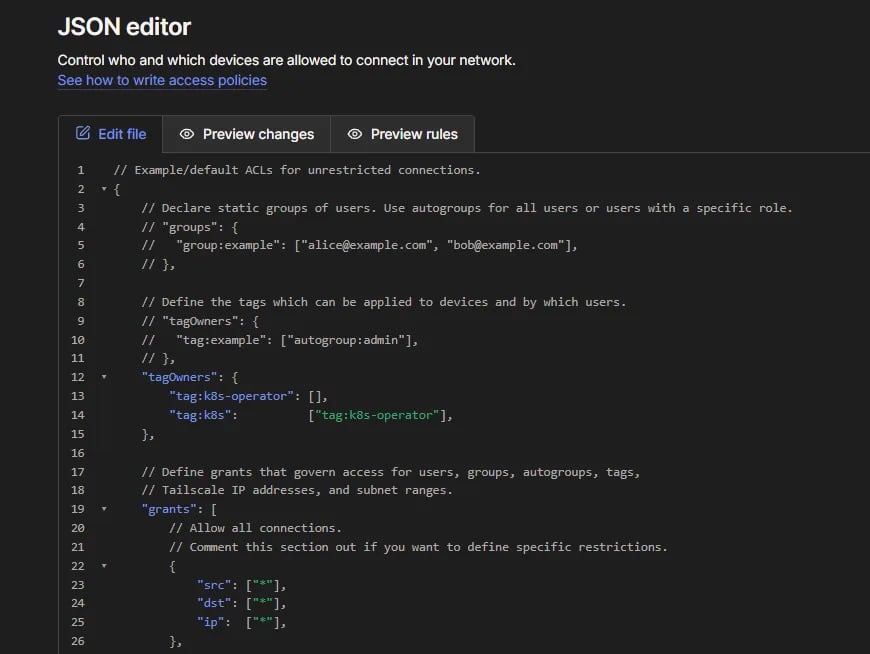Click the "tagOwners" key on line 12
Image resolution: width=870 pixels, height=654 pixels.
point(179,377)
